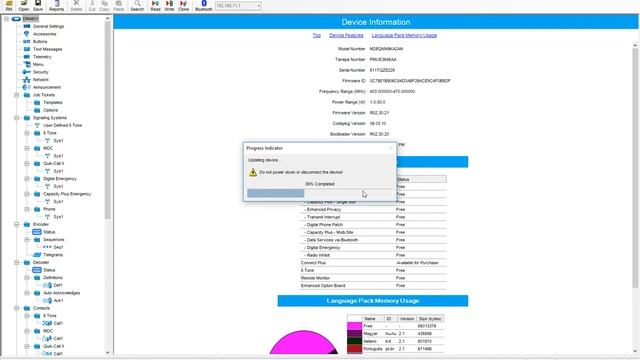Image resolution: width=640 pixels, height=360 pixels.
Task: Collapse the Auto Acknowledges node
Action: tap(27, 293)
